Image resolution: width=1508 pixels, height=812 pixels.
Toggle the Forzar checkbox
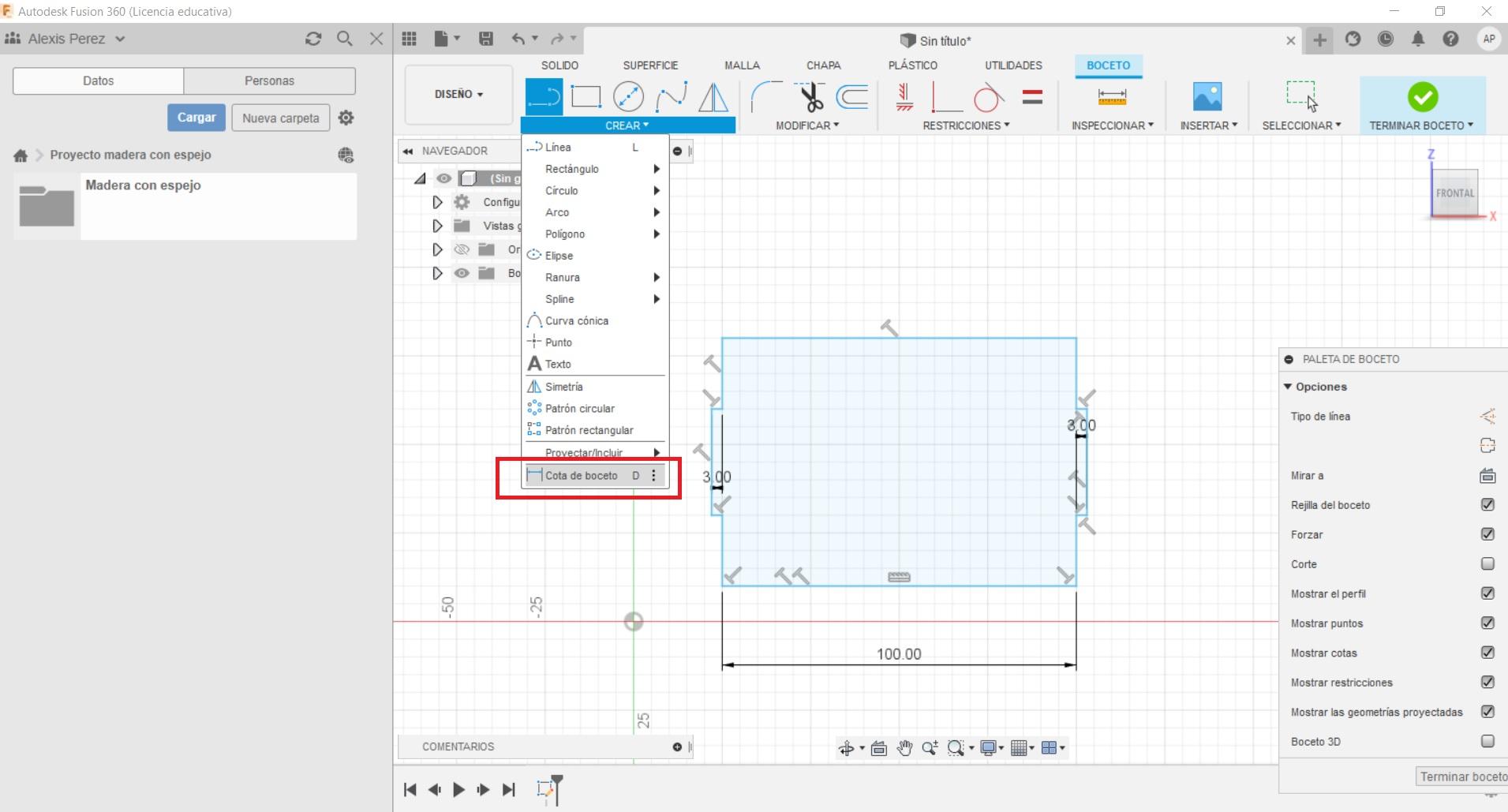coord(1487,534)
